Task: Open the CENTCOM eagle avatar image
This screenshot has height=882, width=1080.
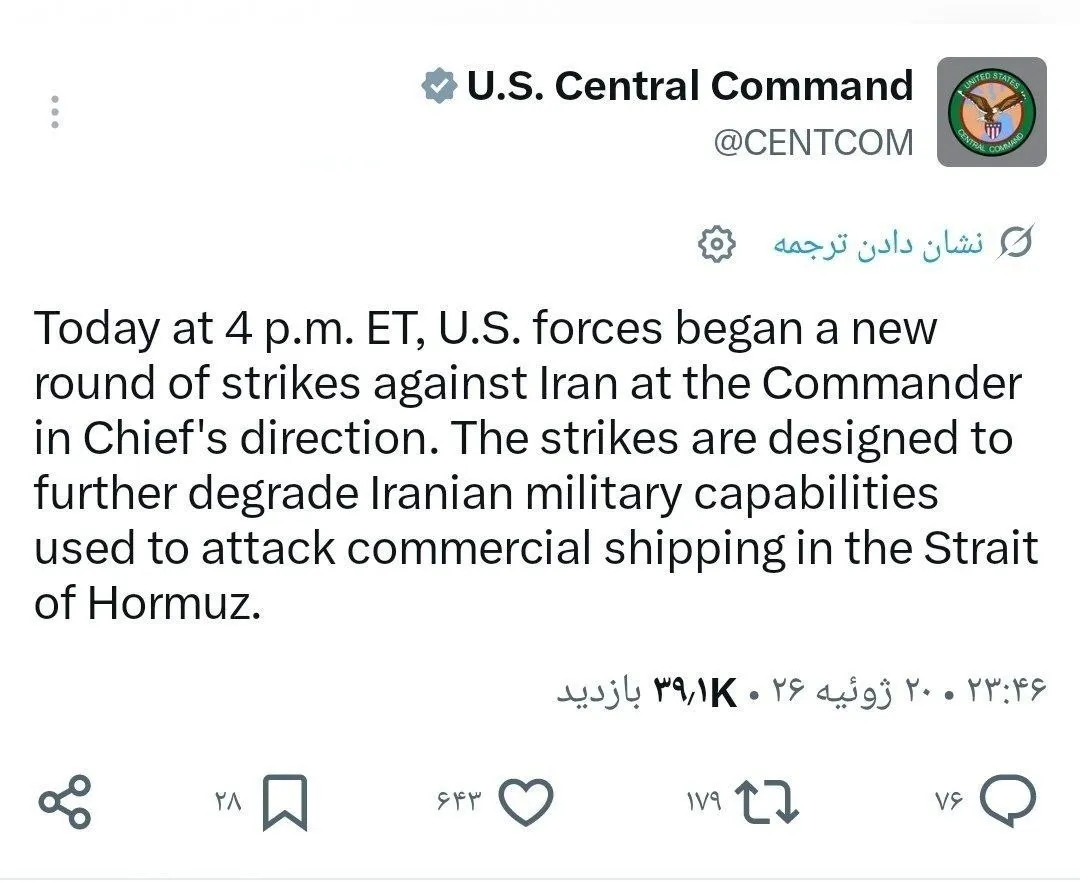Action: tap(992, 112)
